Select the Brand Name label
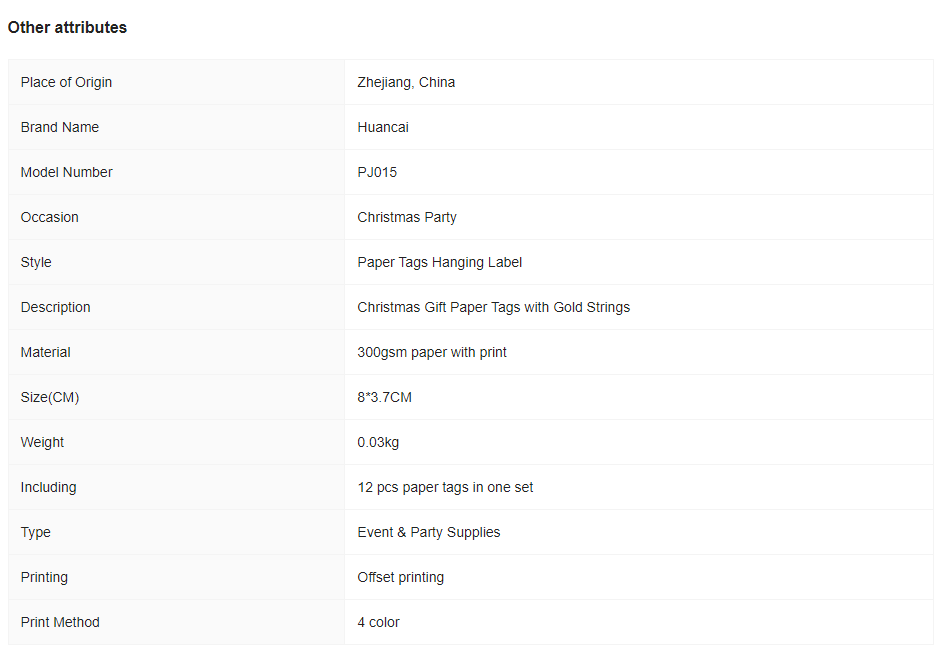The image size is (946, 655). (60, 127)
